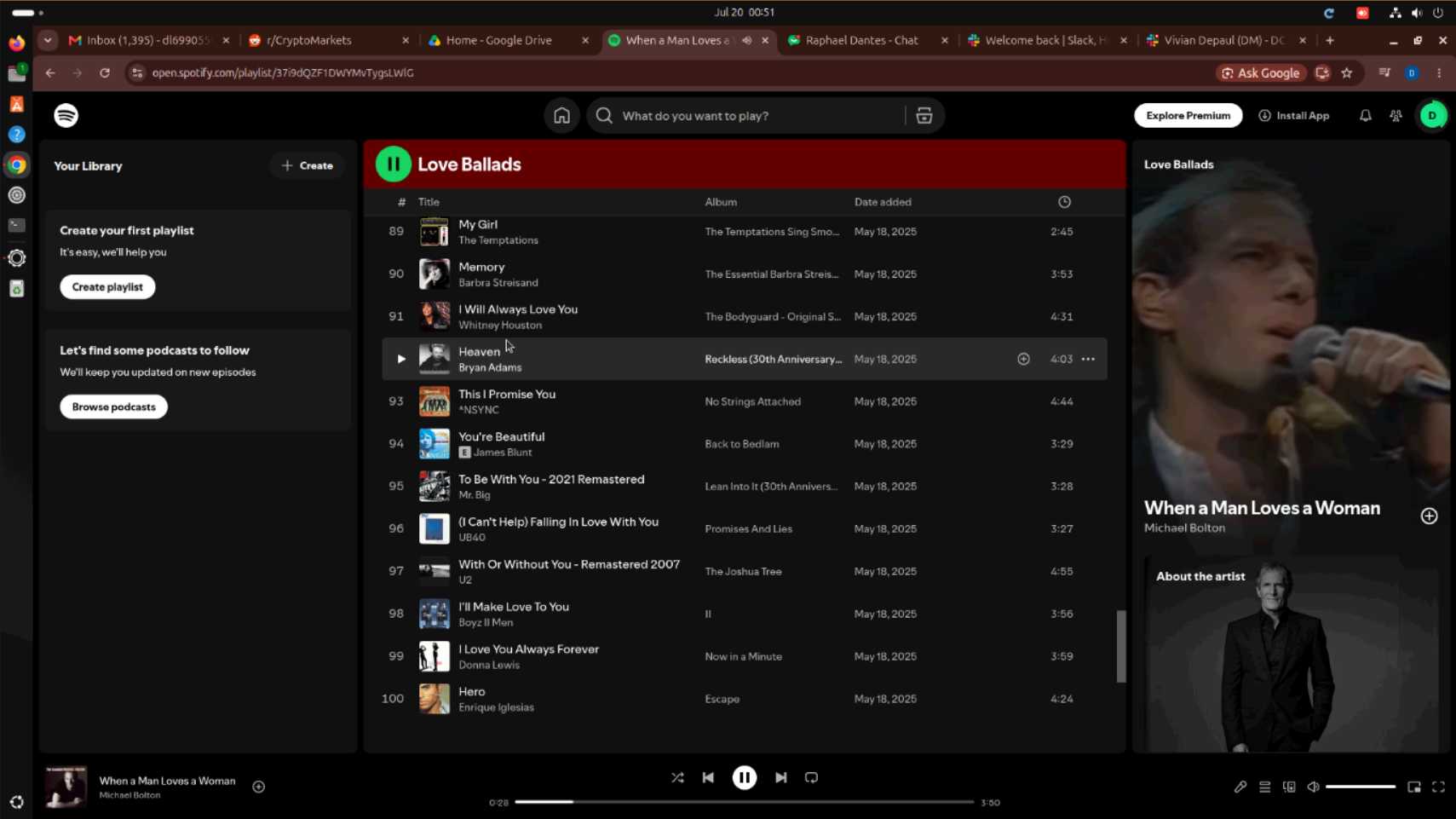This screenshot has width=1456, height=819.
Task: Open the miniplayer
Action: pos(1413,787)
